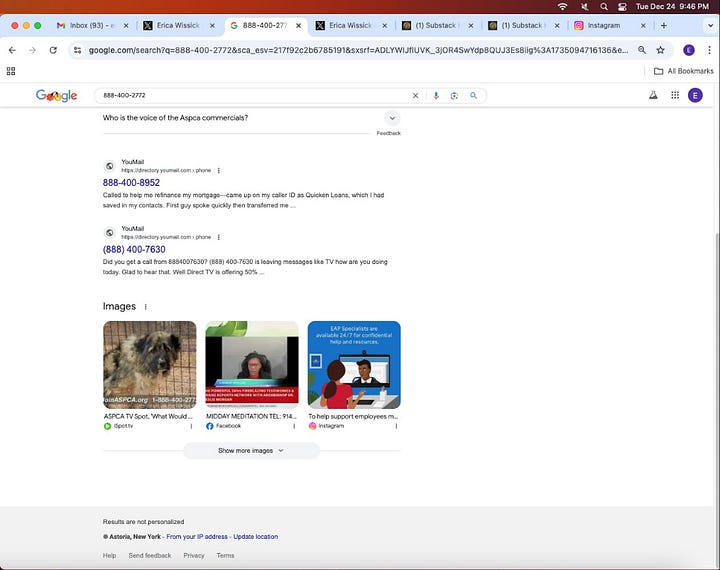This screenshot has height=570, width=720.
Task: Open the Google account avatar E
Action: [x=695, y=96]
